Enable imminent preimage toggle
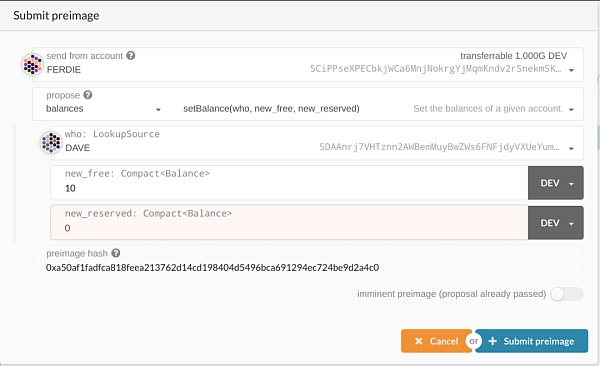 pos(566,294)
